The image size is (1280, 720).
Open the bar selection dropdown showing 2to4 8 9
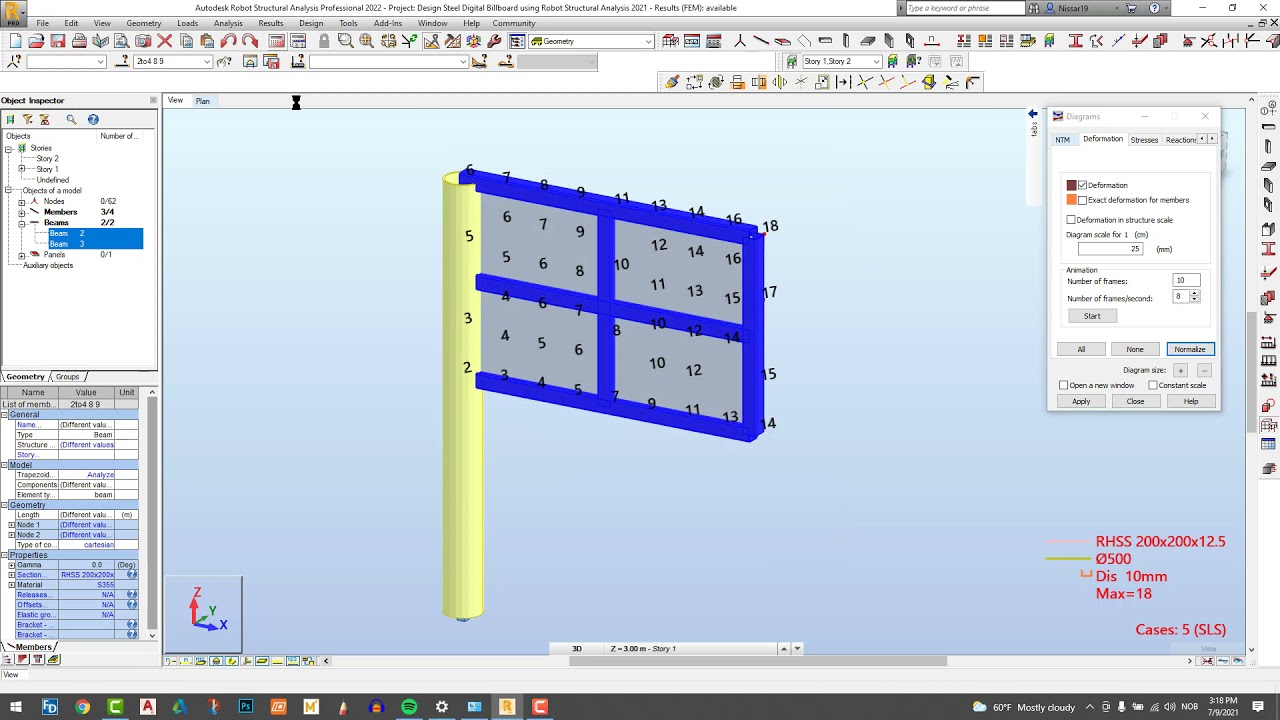pyautogui.click(x=207, y=61)
